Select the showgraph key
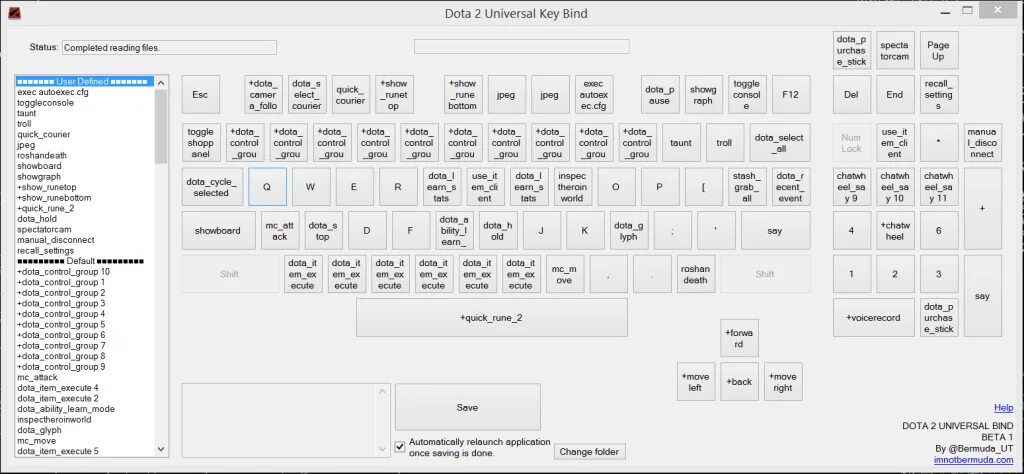The image size is (1024, 474). coord(703,95)
